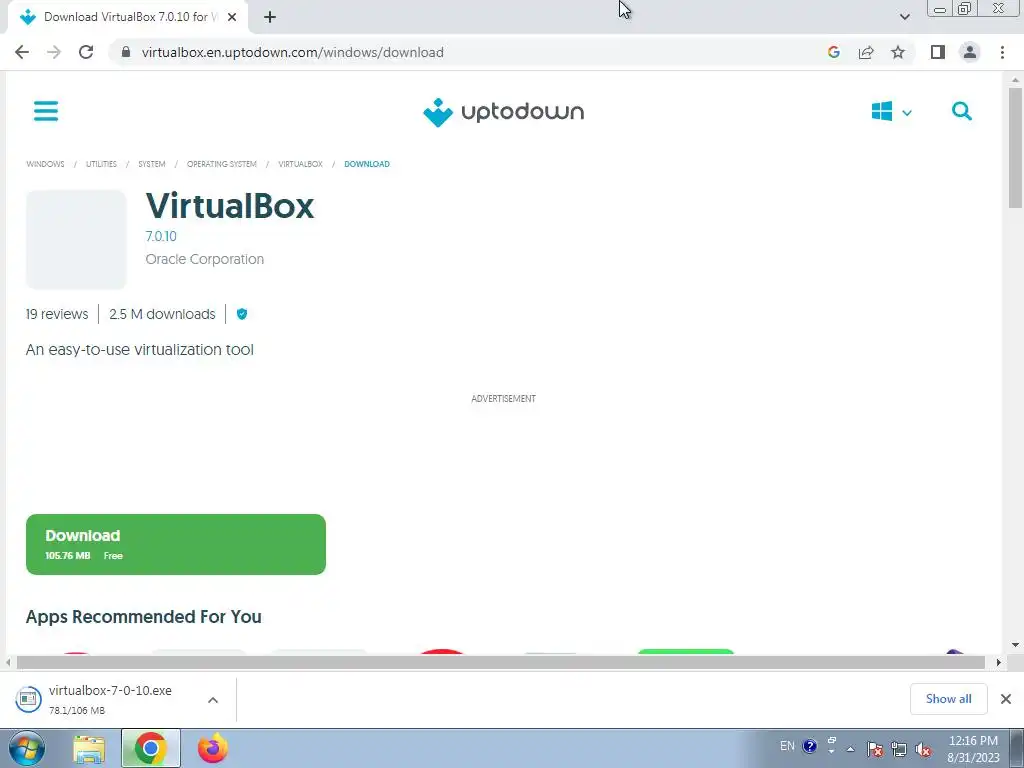This screenshot has width=1024, height=768.
Task: Click Oracle Corporation developer name
Action: coord(204,259)
